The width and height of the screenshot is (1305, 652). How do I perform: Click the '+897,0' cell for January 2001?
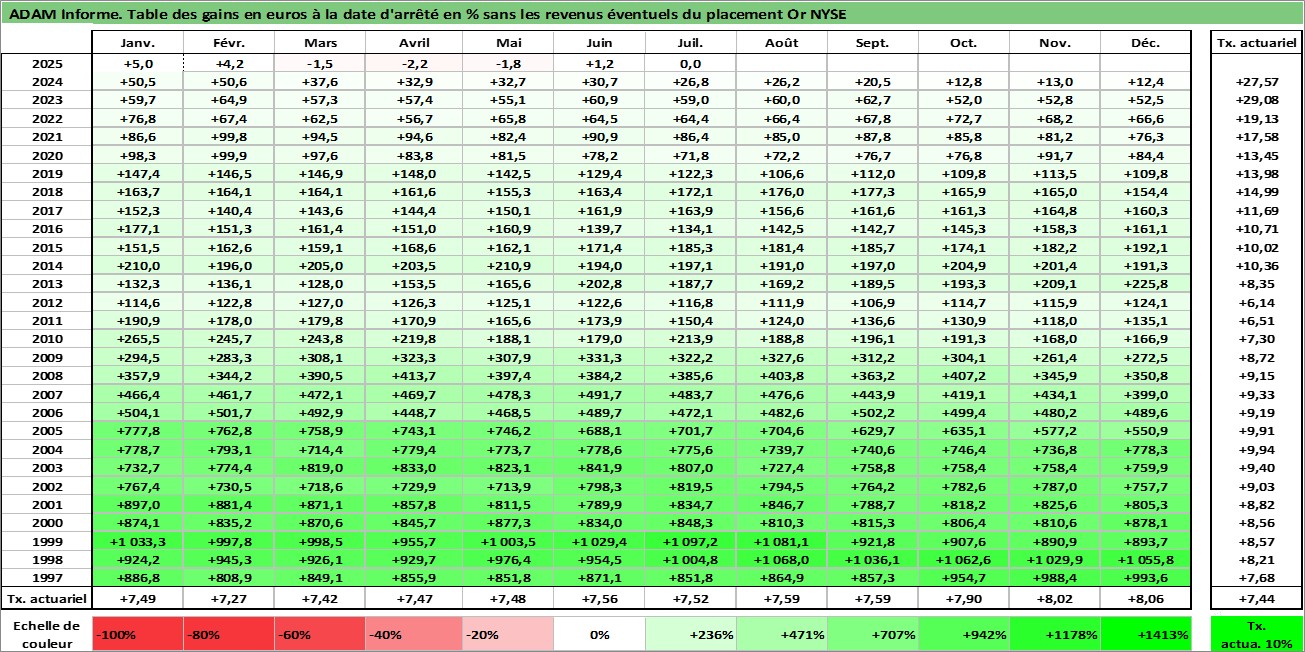click(x=138, y=504)
